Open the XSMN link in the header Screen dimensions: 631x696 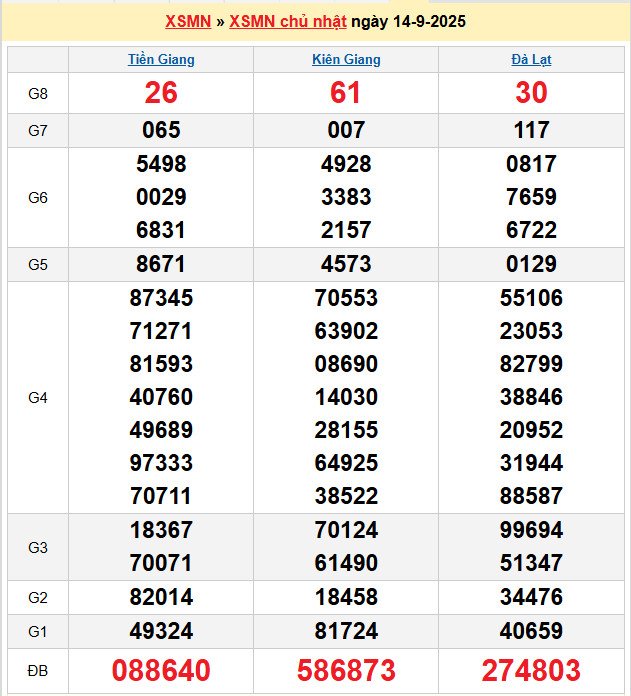pos(187,21)
